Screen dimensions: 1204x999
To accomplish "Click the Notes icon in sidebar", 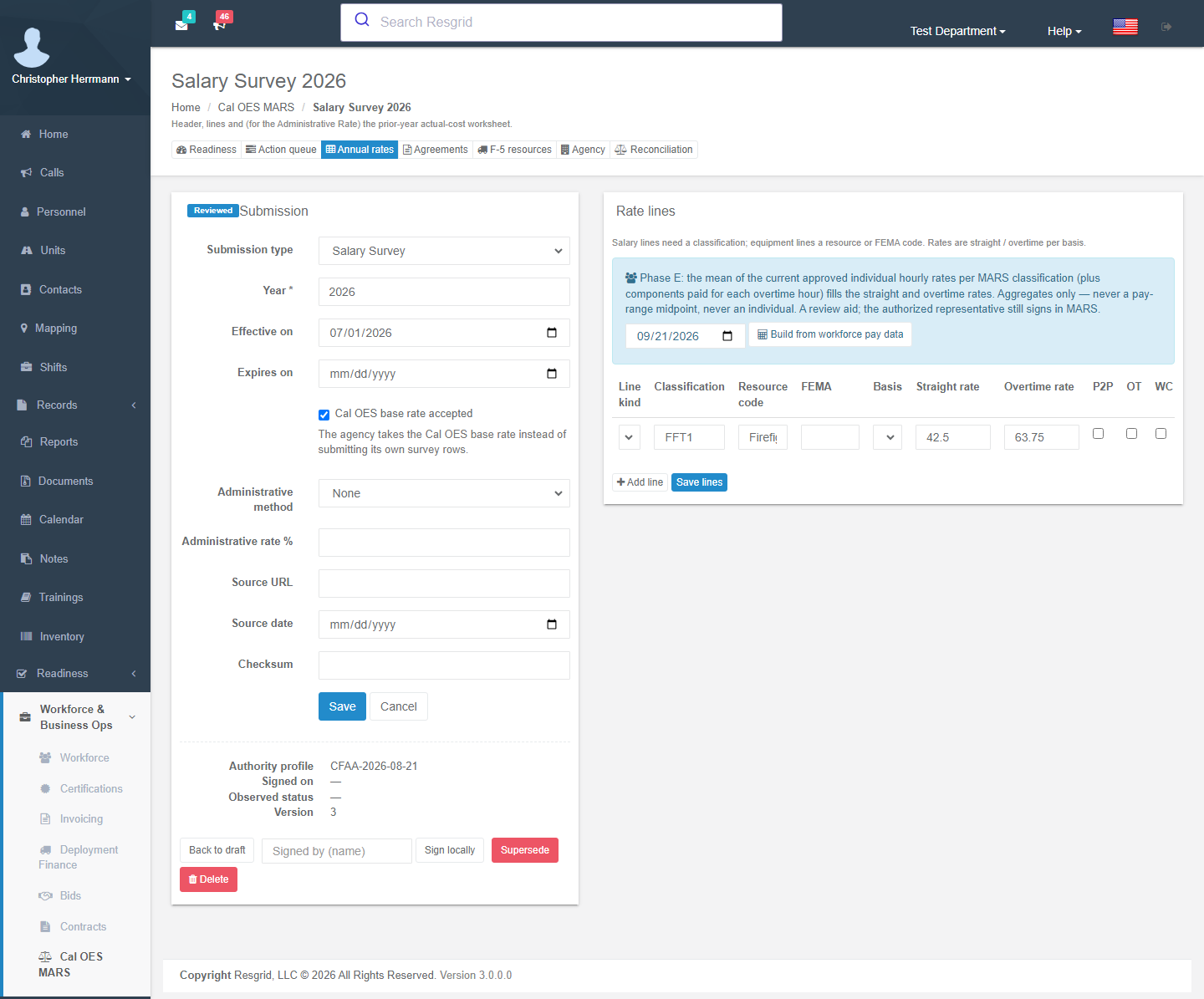I will coord(26,558).
